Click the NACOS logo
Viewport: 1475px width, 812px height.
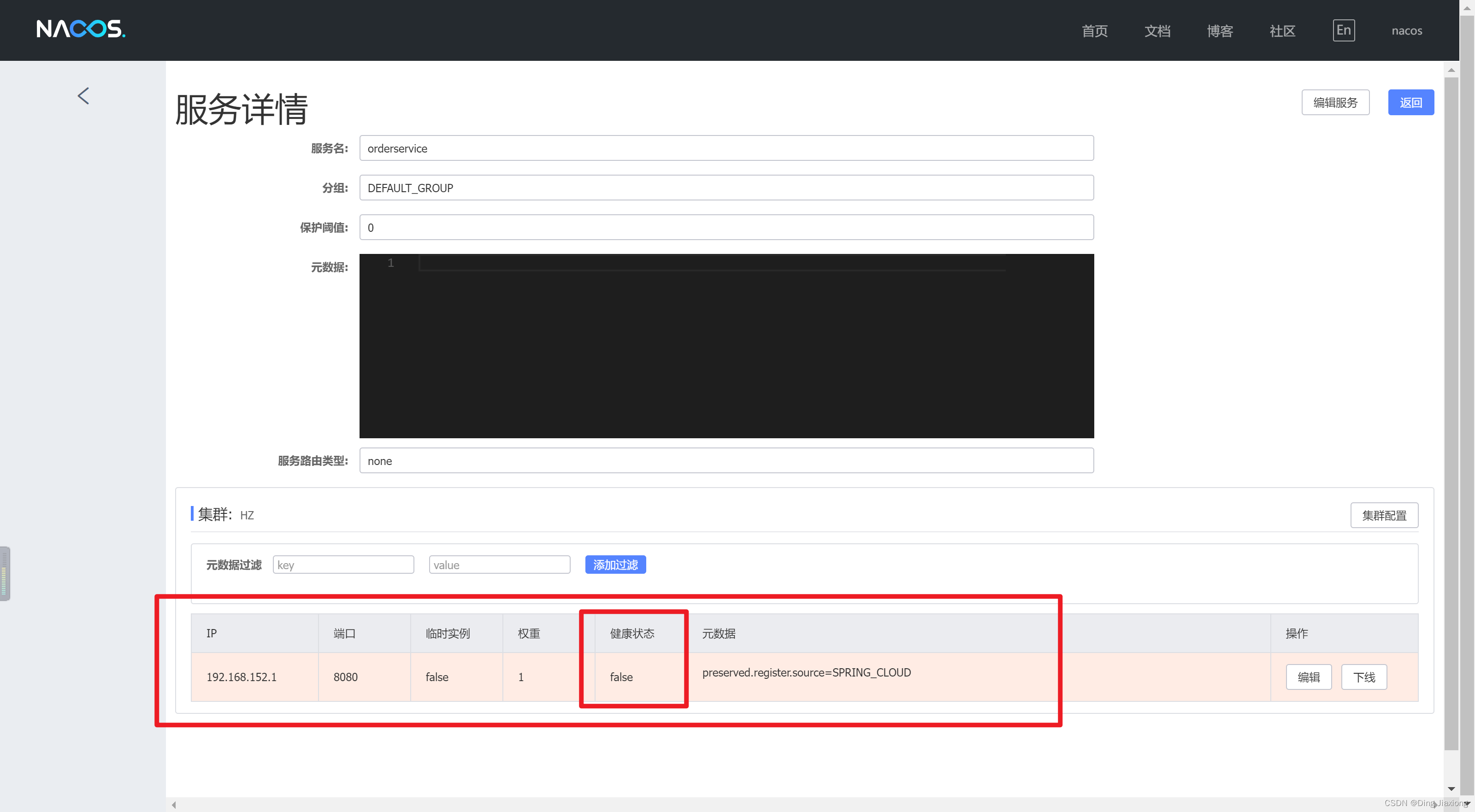pos(81,29)
